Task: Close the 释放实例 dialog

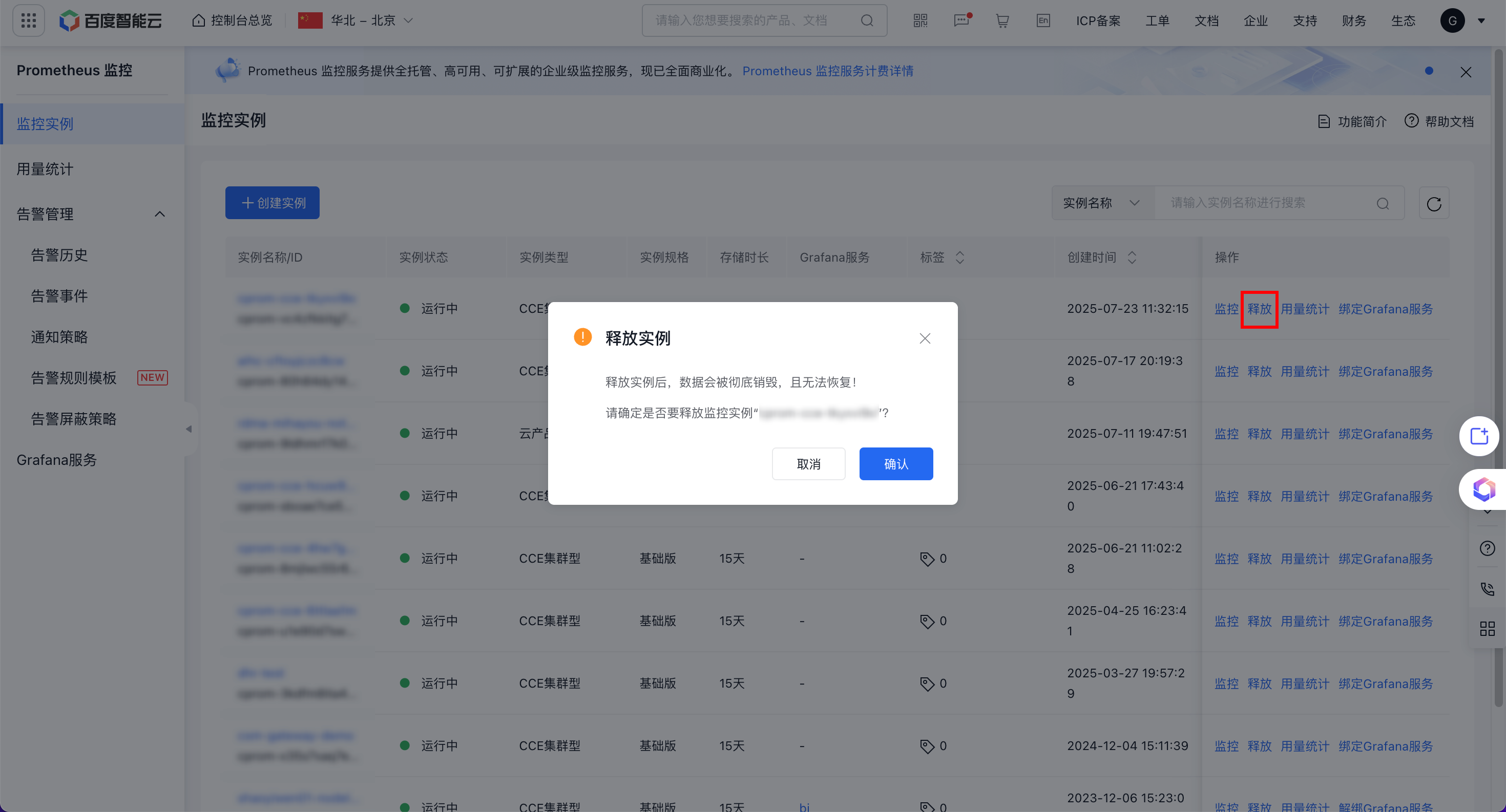Action: 925,338
